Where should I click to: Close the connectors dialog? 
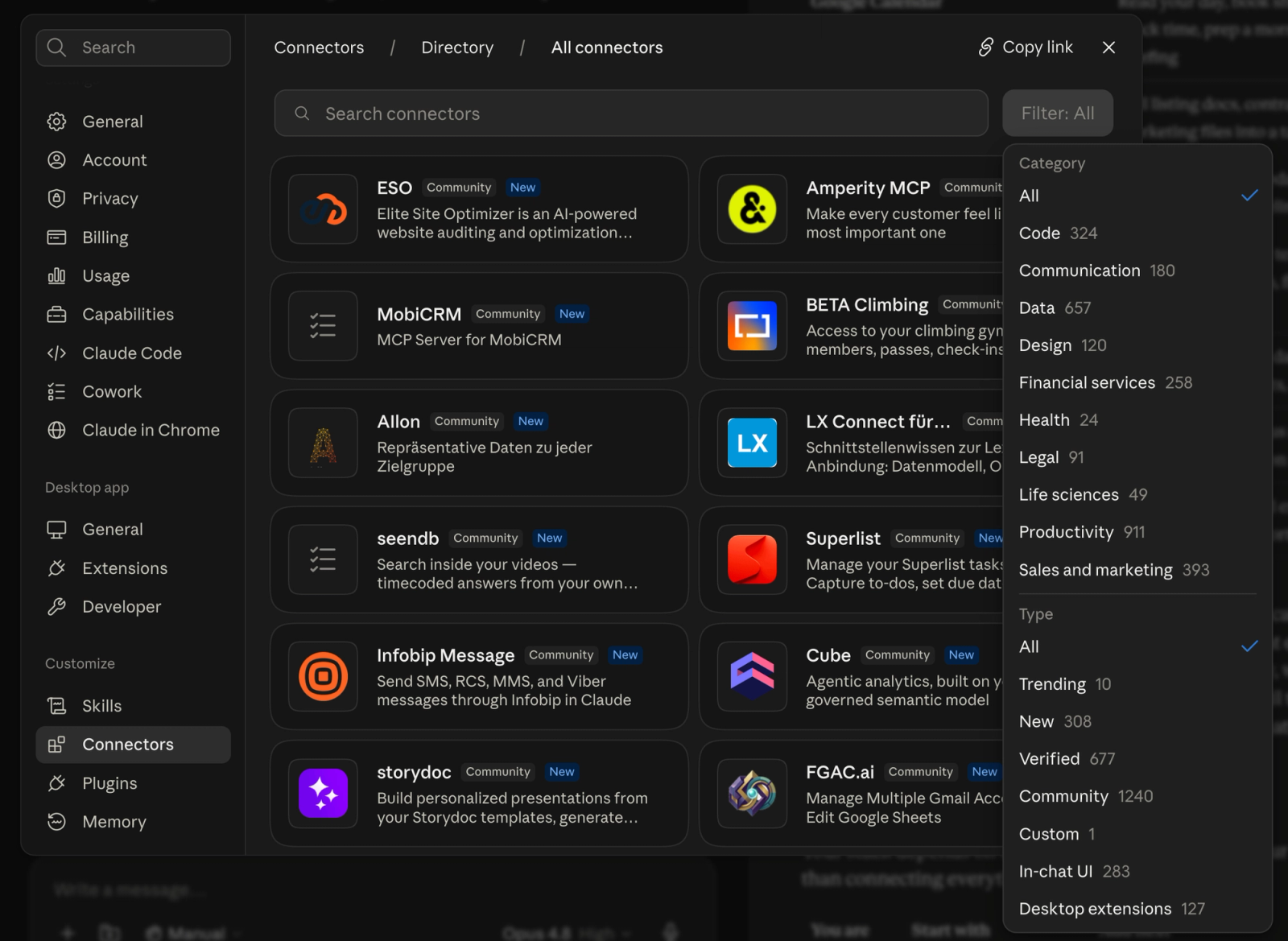[1108, 47]
